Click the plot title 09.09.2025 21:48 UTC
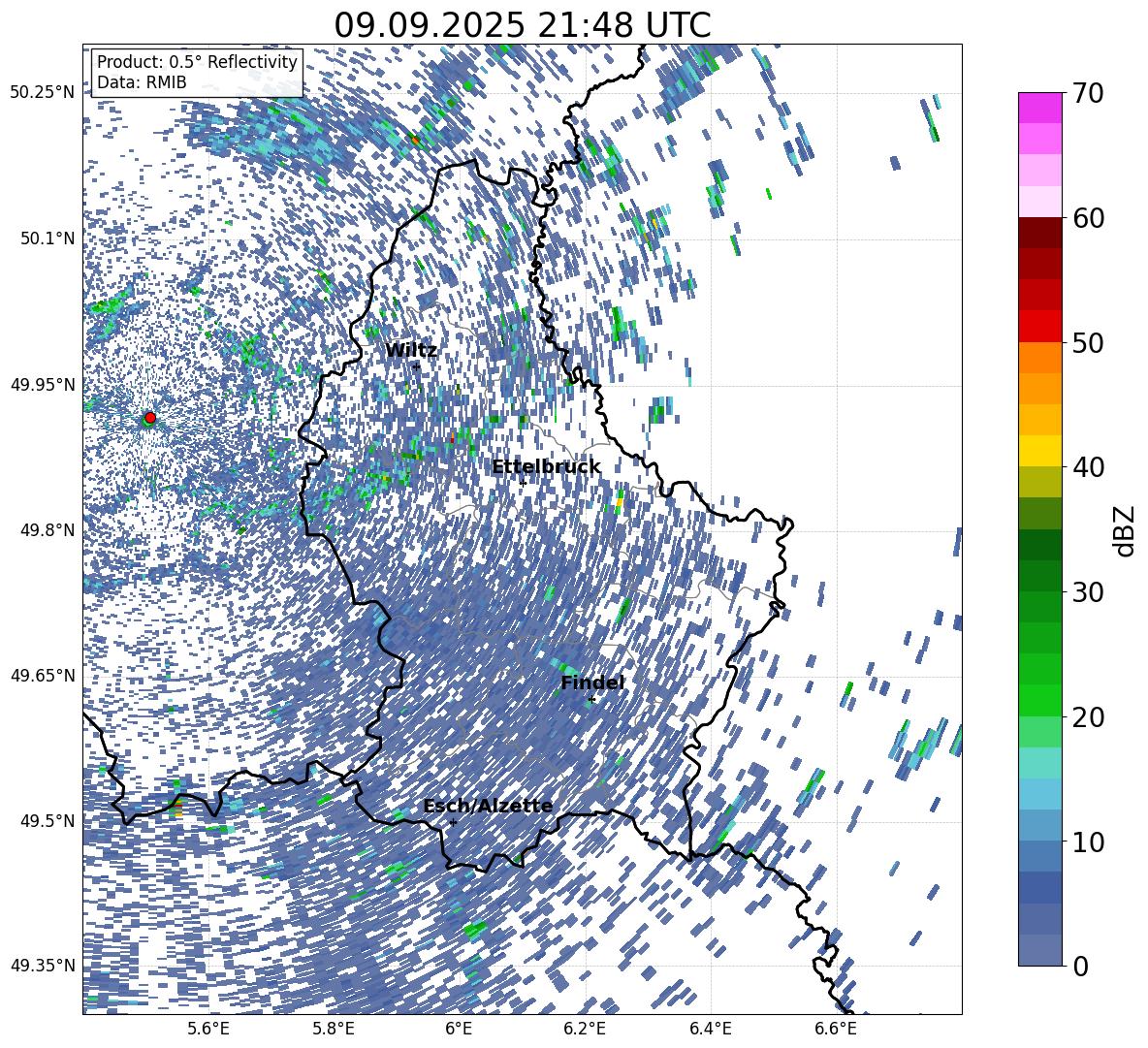 pos(522,25)
